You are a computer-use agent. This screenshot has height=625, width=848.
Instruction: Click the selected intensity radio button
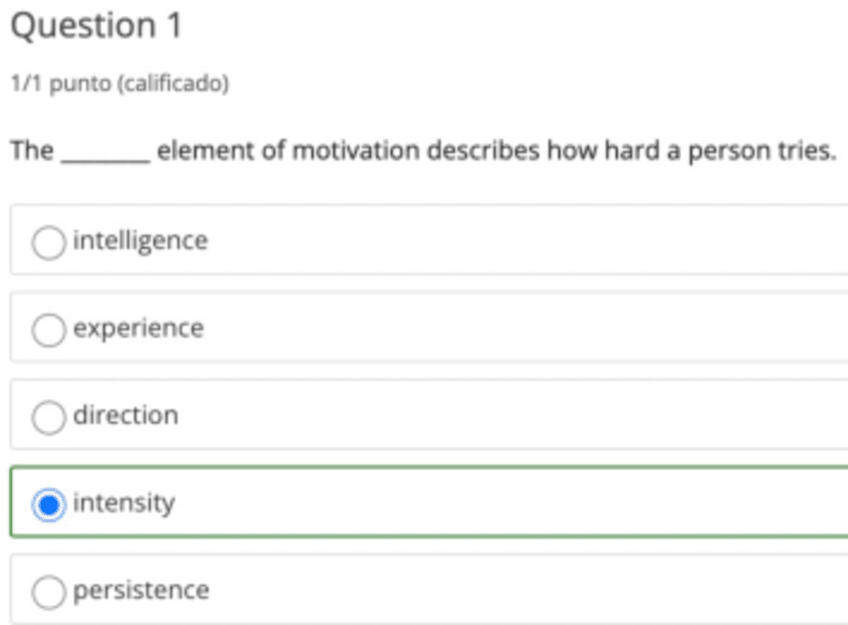point(47,504)
